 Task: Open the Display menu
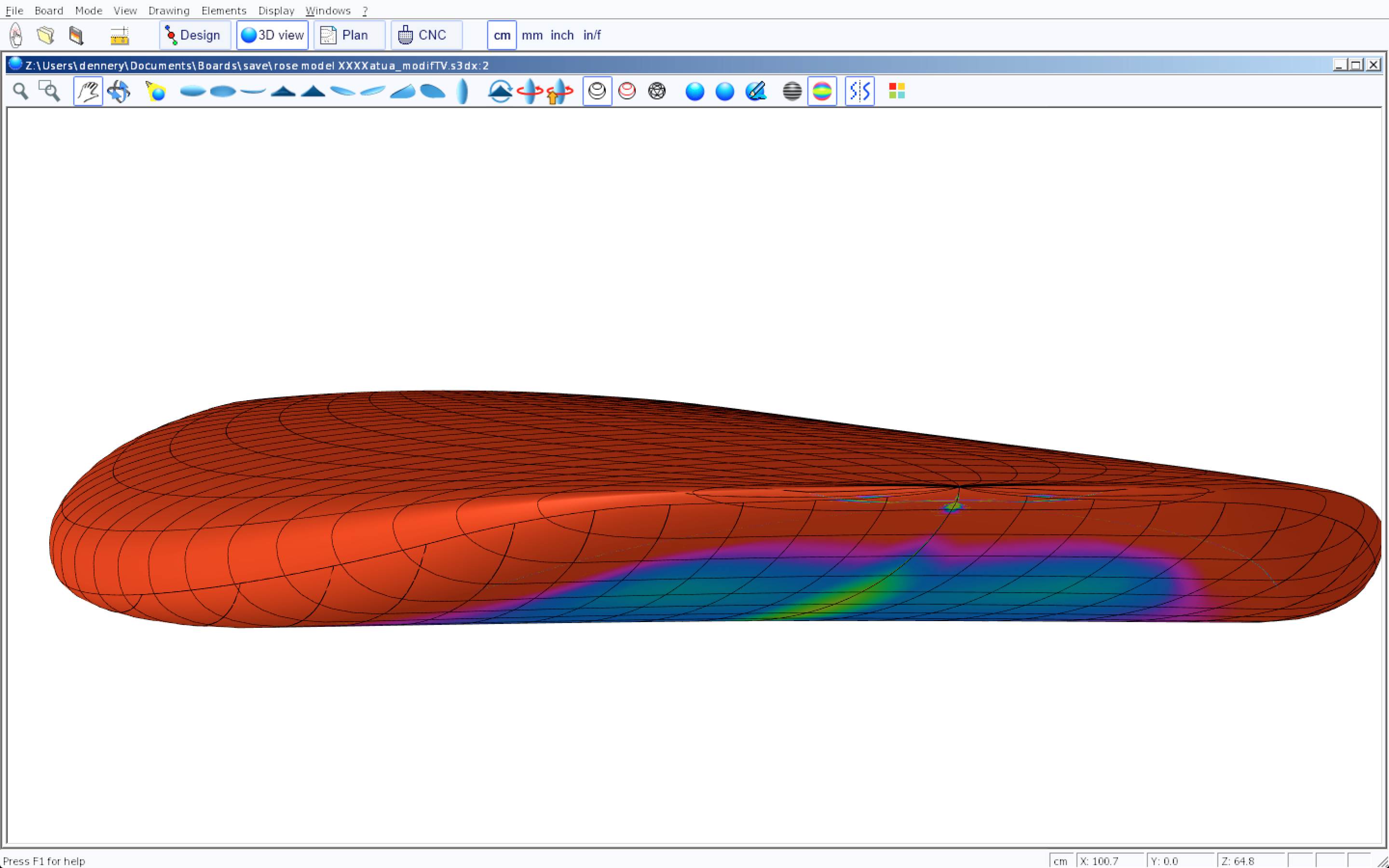pyautogui.click(x=276, y=10)
